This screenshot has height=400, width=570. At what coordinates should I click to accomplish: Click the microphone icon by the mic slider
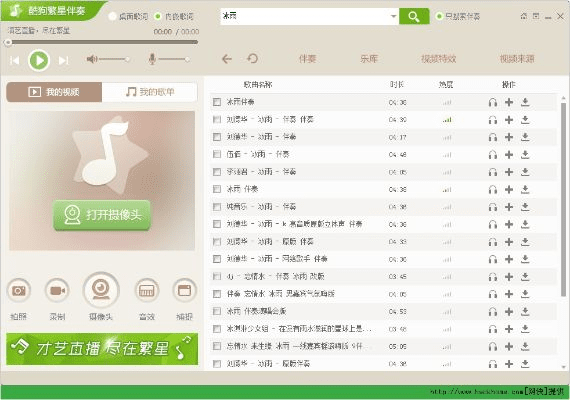click(x=152, y=59)
